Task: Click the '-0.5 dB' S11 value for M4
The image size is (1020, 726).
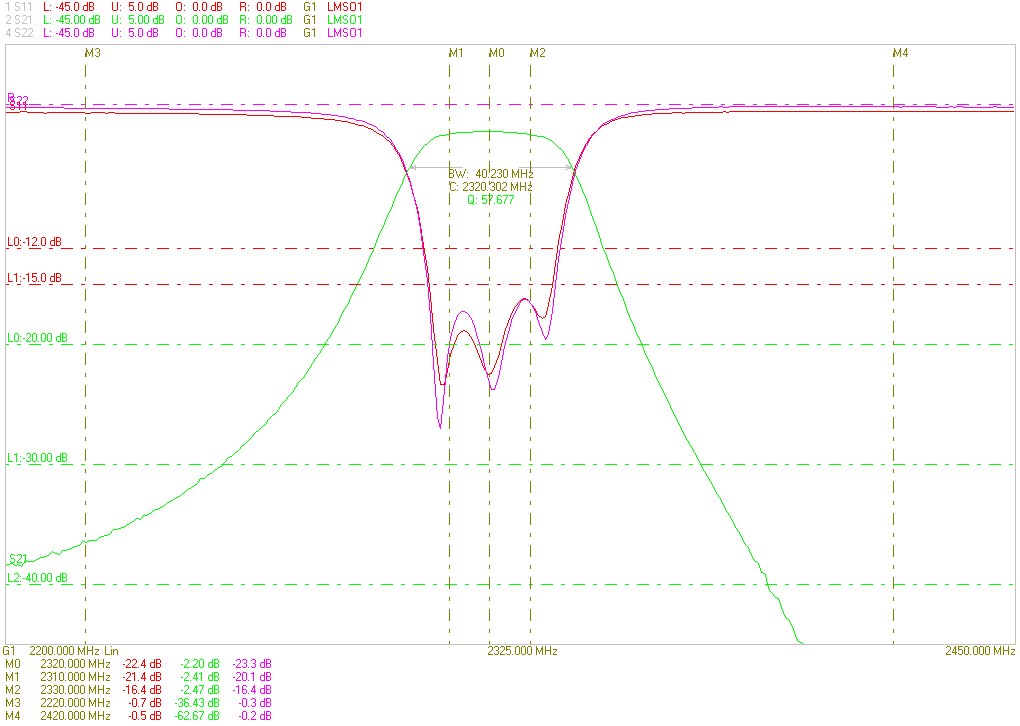Action: [x=146, y=716]
